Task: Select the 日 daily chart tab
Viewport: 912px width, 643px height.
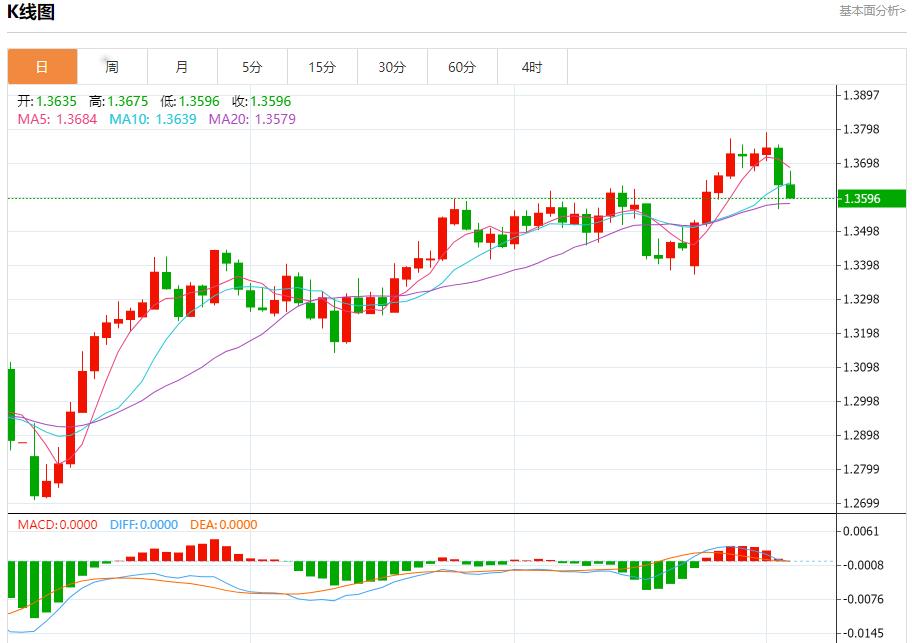Action: tap(42, 67)
